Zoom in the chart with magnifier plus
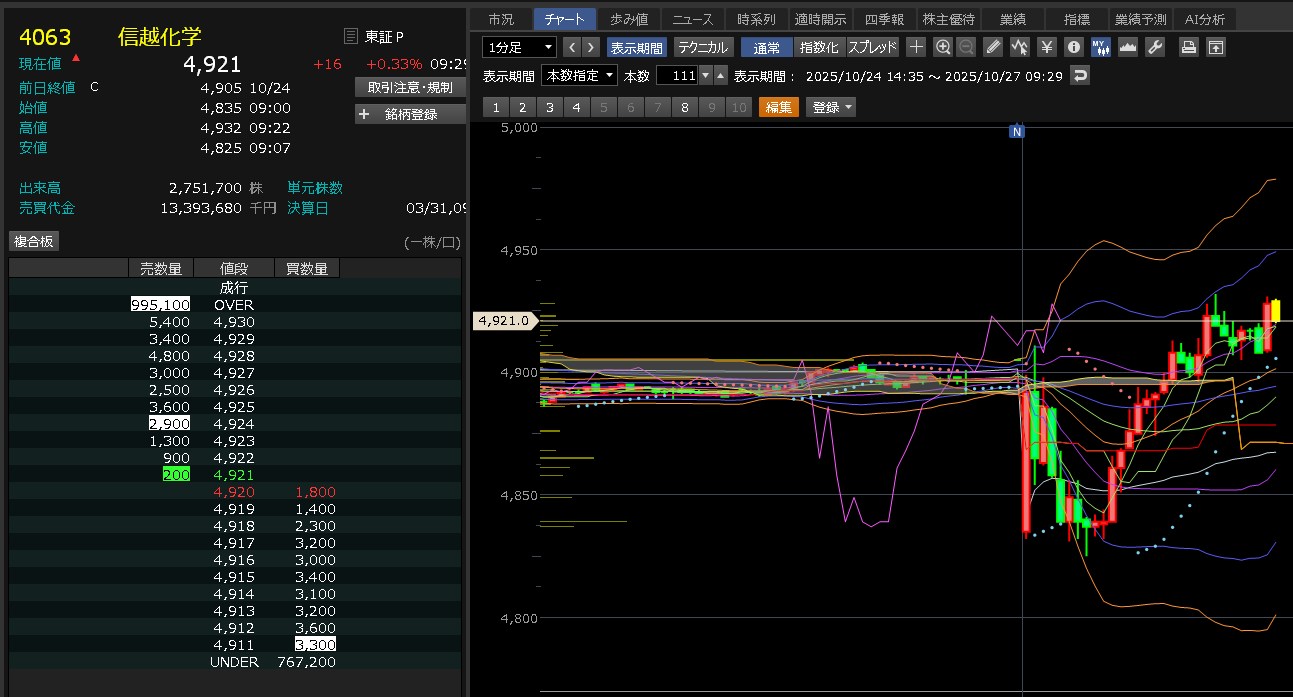The height and width of the screenshot is (697, 1293). (943, 47)
